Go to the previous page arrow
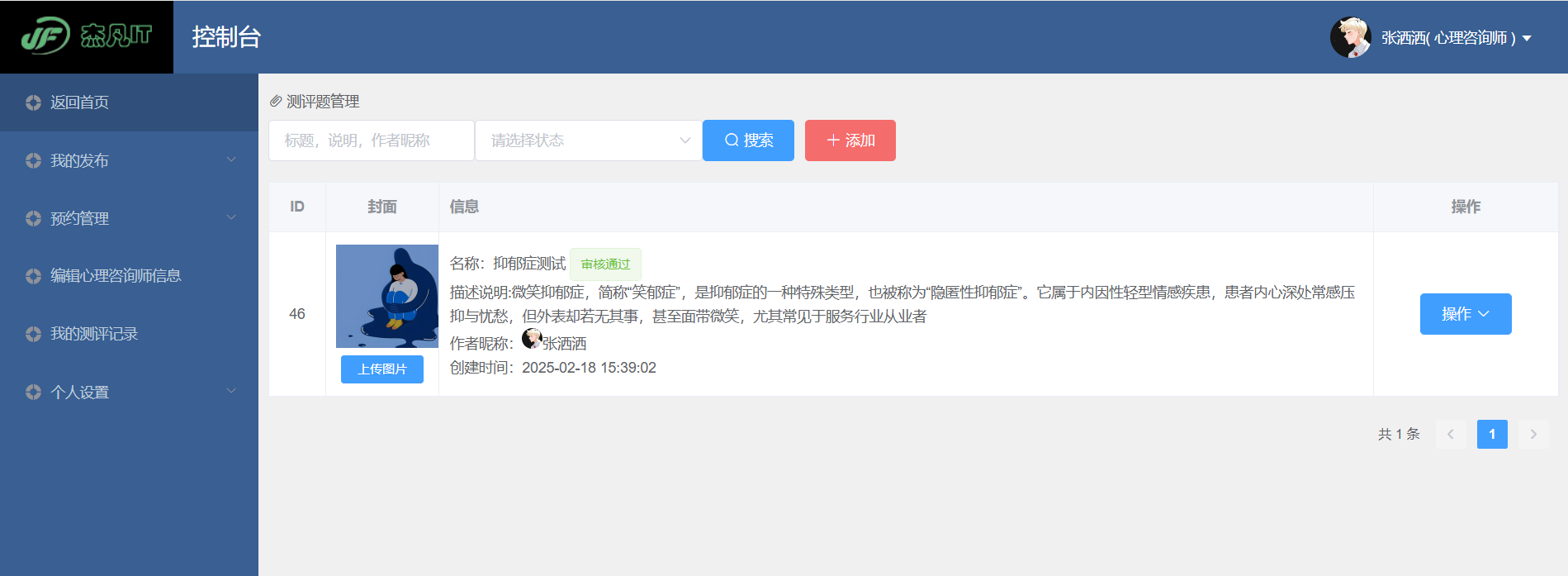 point(1451,434)
